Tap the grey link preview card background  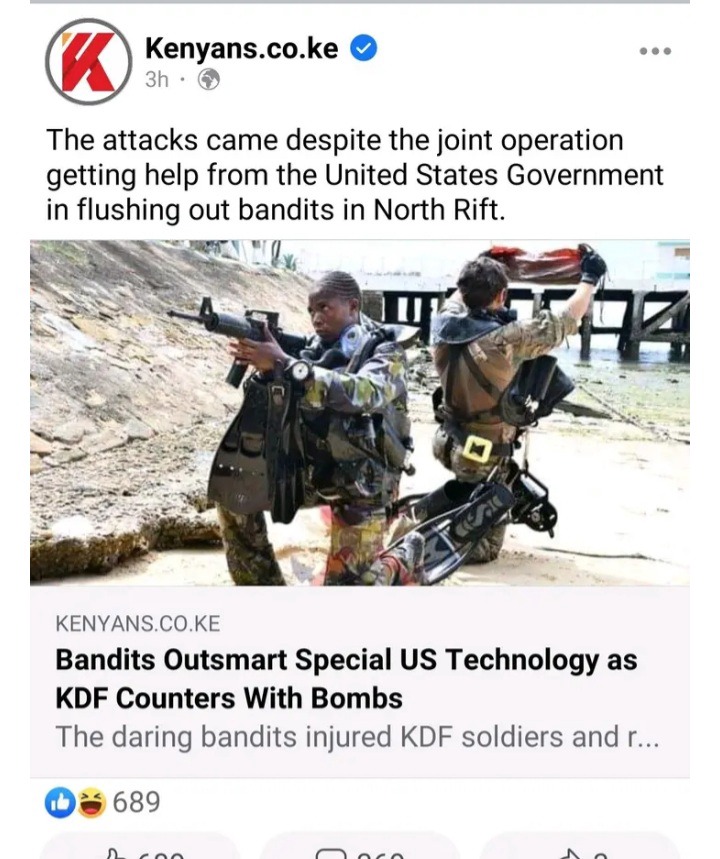359,682
